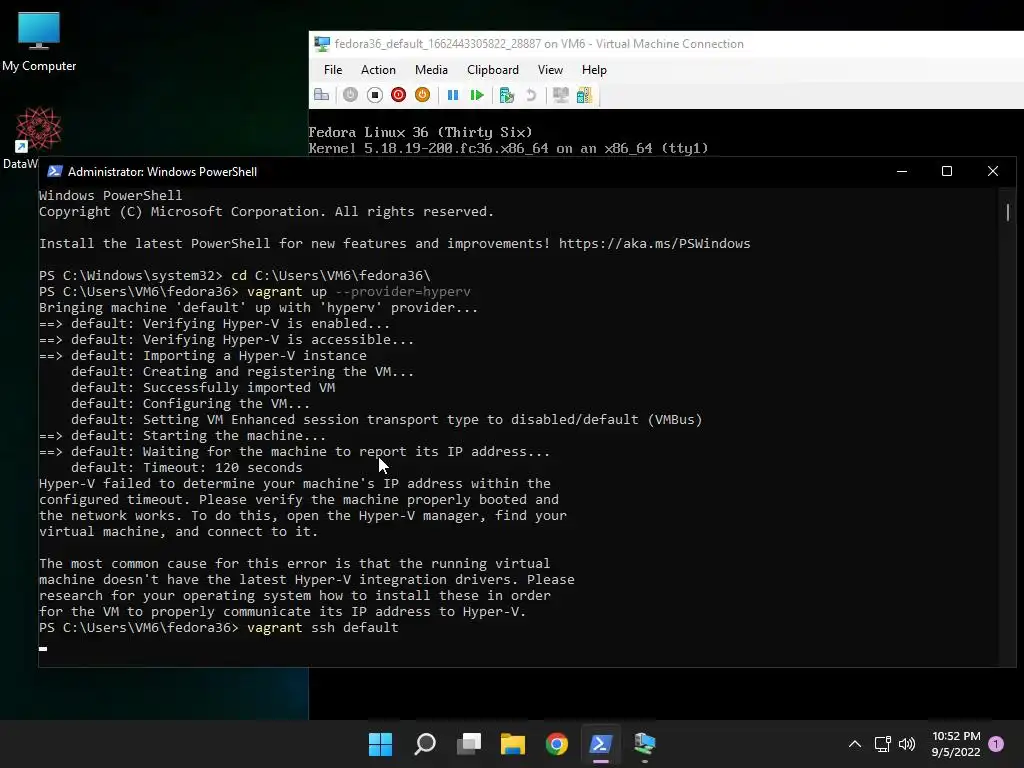
Task: Click the Revert arrow icon
Action: click(531, 95)
